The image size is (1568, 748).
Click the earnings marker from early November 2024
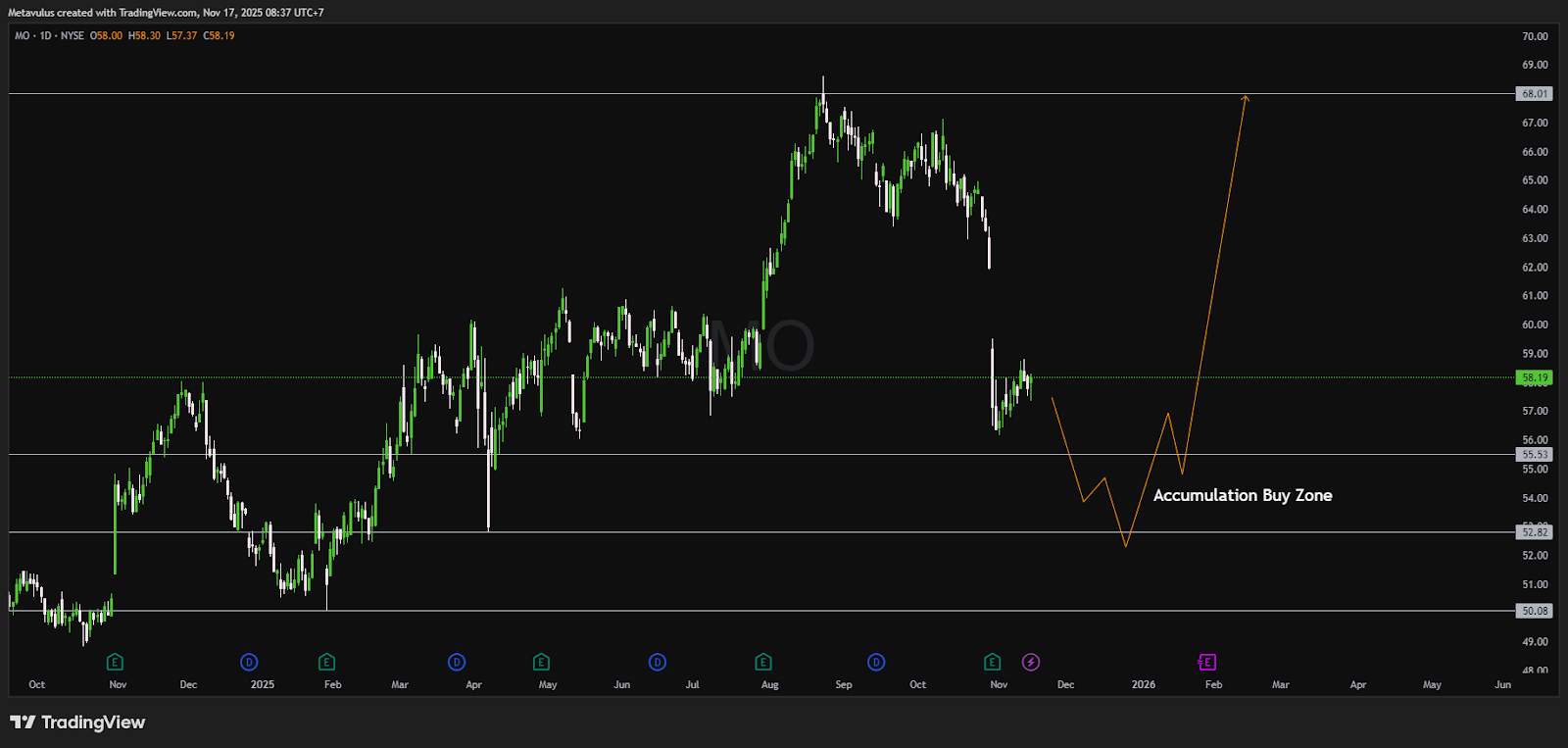[115, 663]
